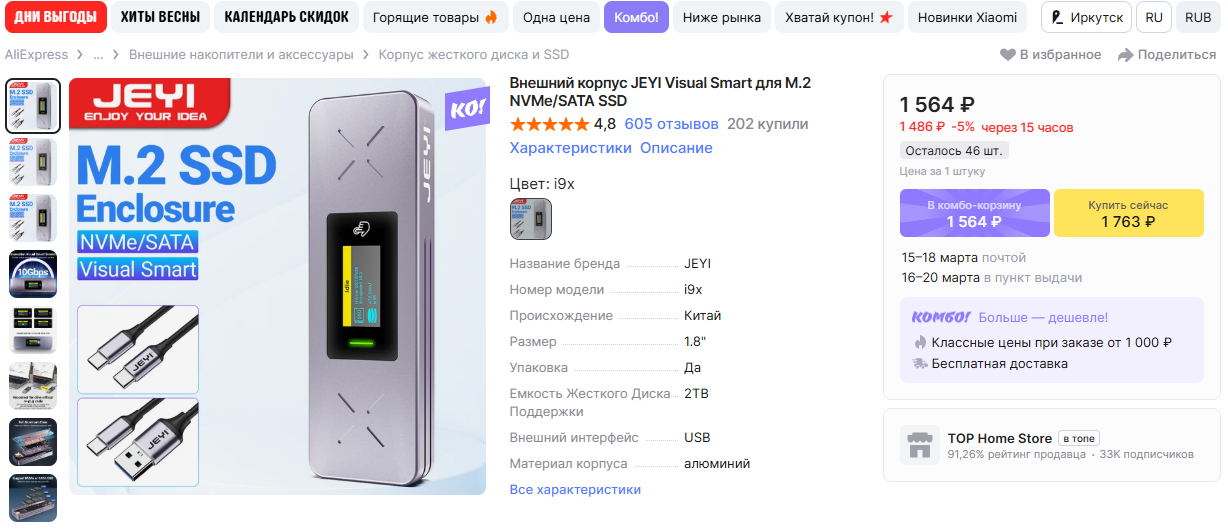Click the Купить сейчас button

(1128, 213)
